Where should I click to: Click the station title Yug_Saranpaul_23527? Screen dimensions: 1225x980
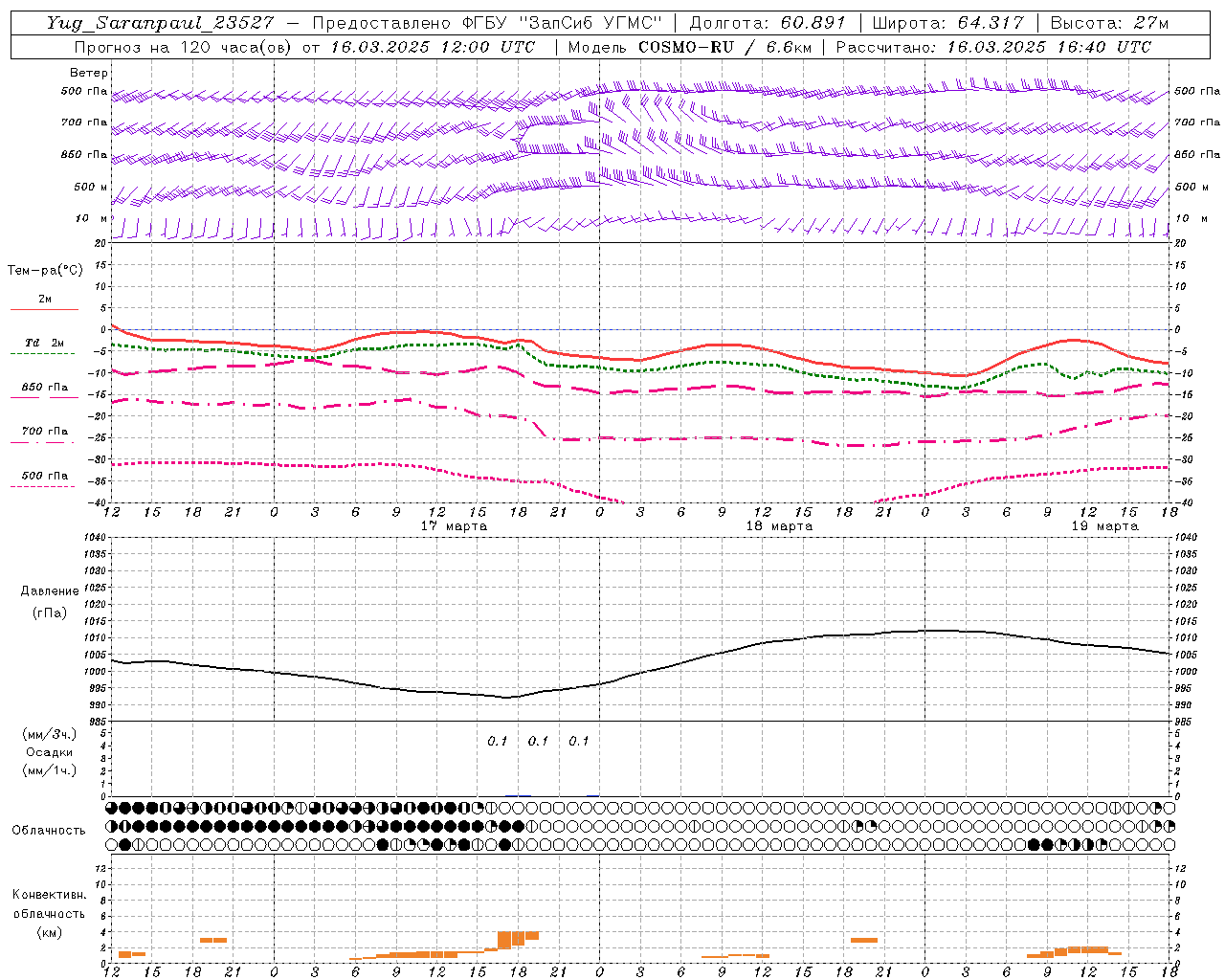tap(161, 23)
